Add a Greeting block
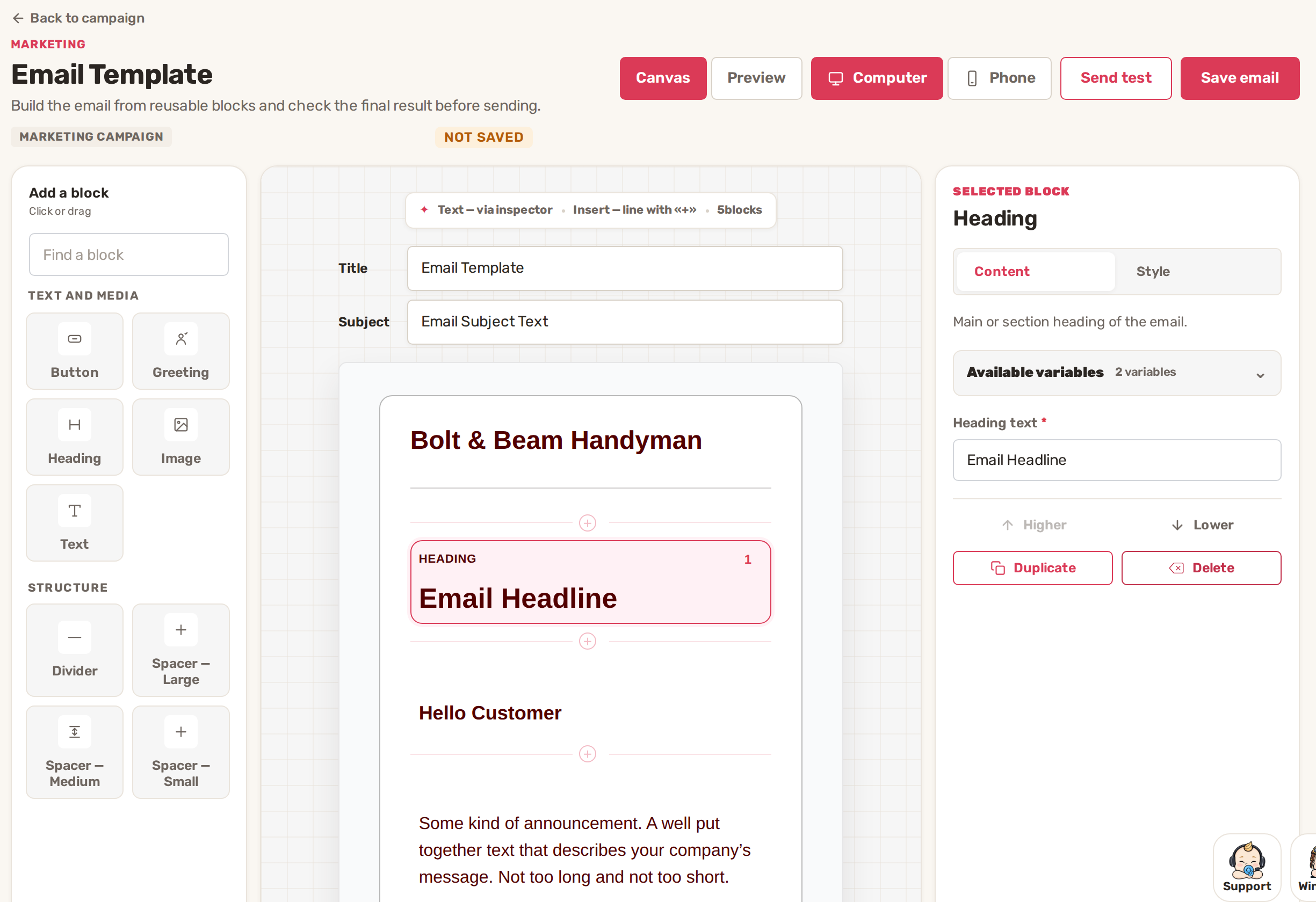Screen dimensions: 1316x902 coord(180,351)
